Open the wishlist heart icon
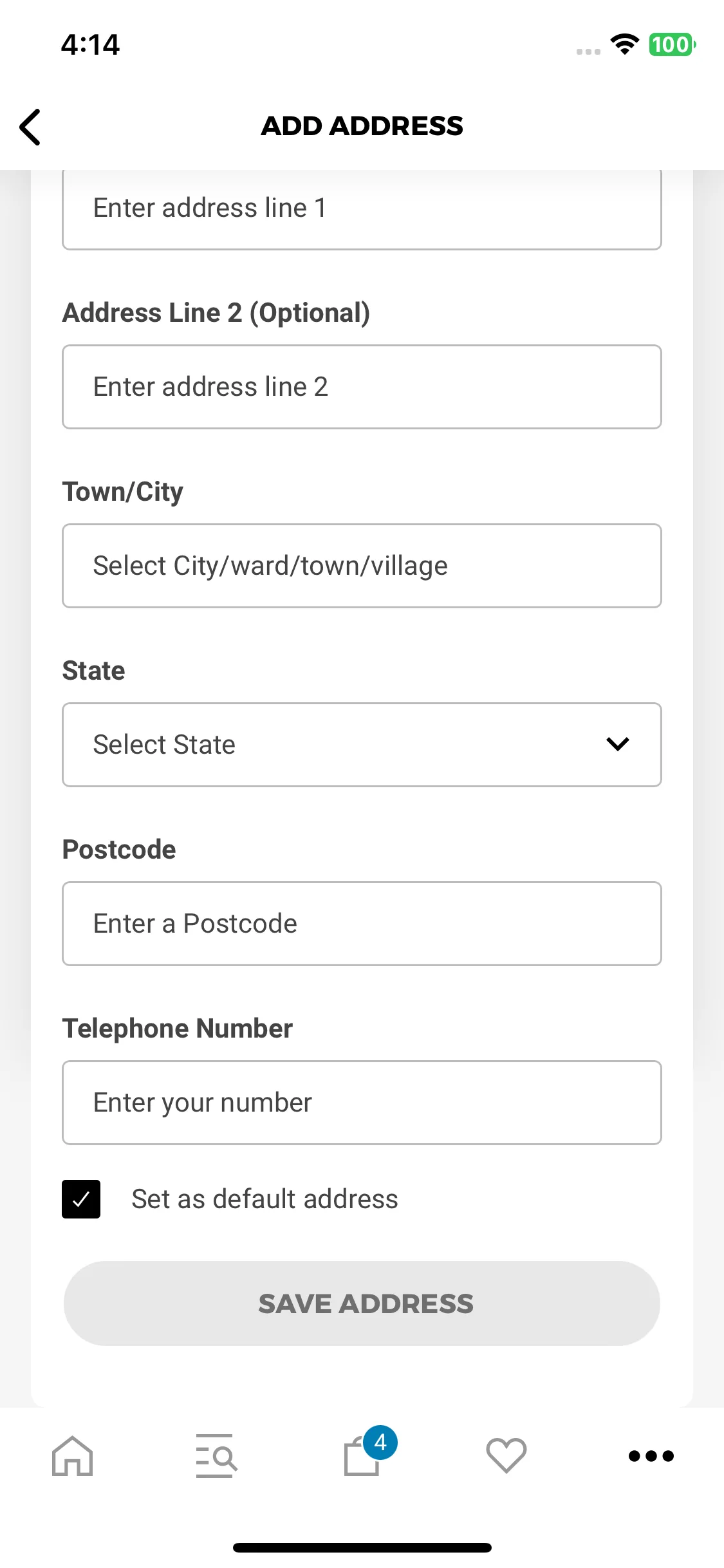This screenshot has height=1568, width=724. [x=506, y=1455]
